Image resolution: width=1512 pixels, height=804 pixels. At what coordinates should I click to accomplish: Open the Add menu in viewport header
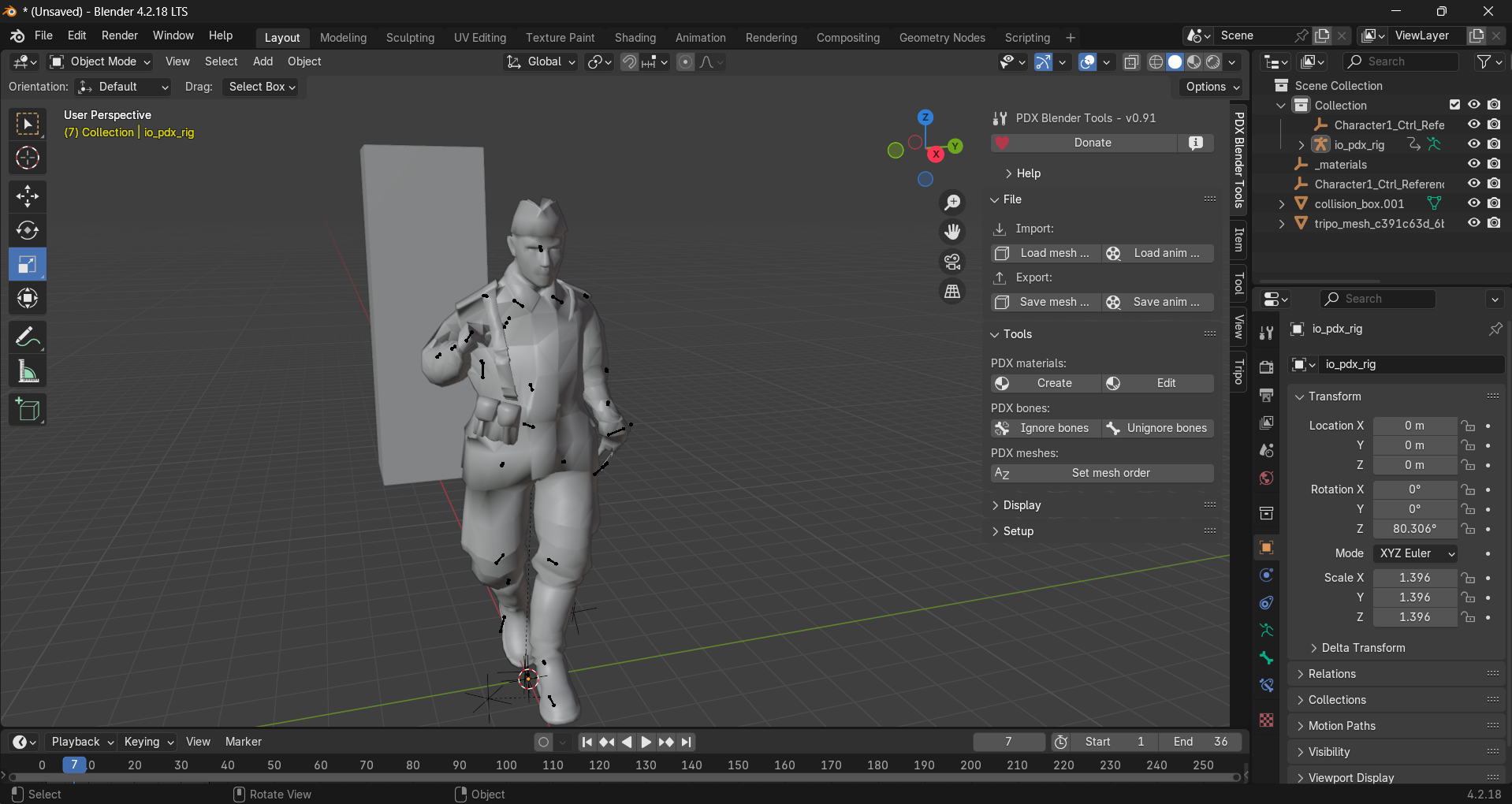[x=263, y=61]
